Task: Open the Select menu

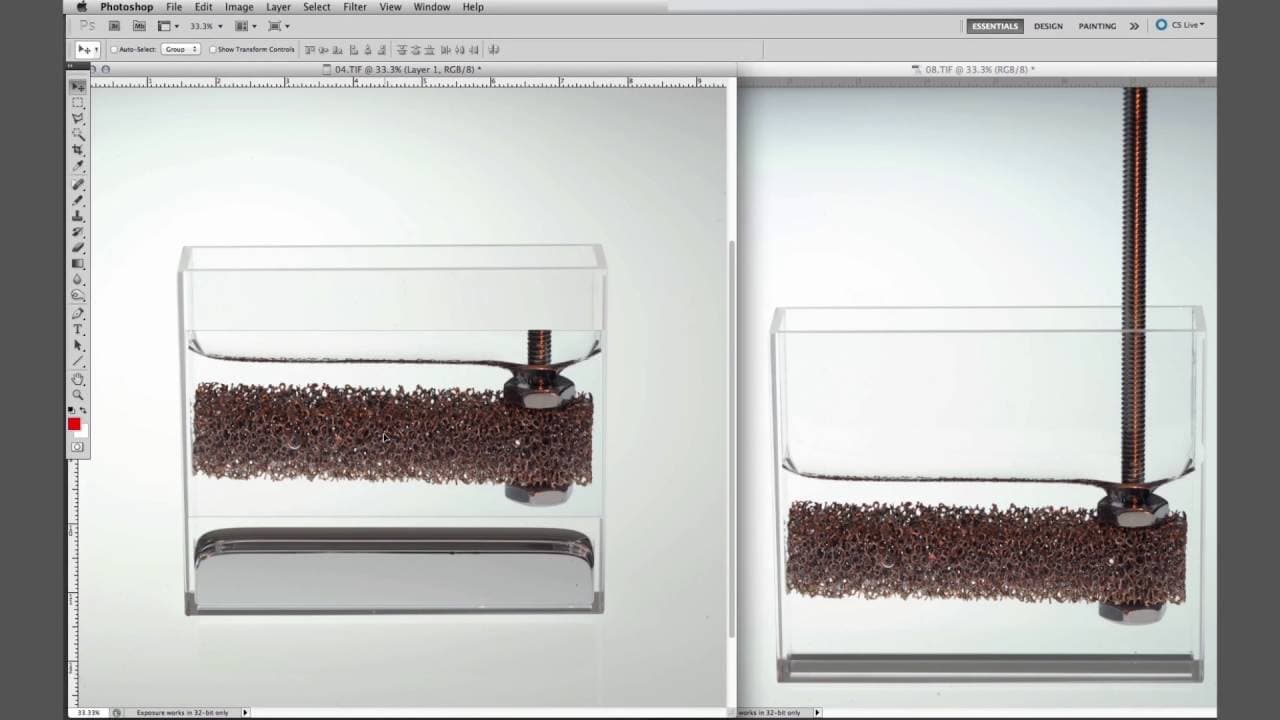Action: coord(317,7)
